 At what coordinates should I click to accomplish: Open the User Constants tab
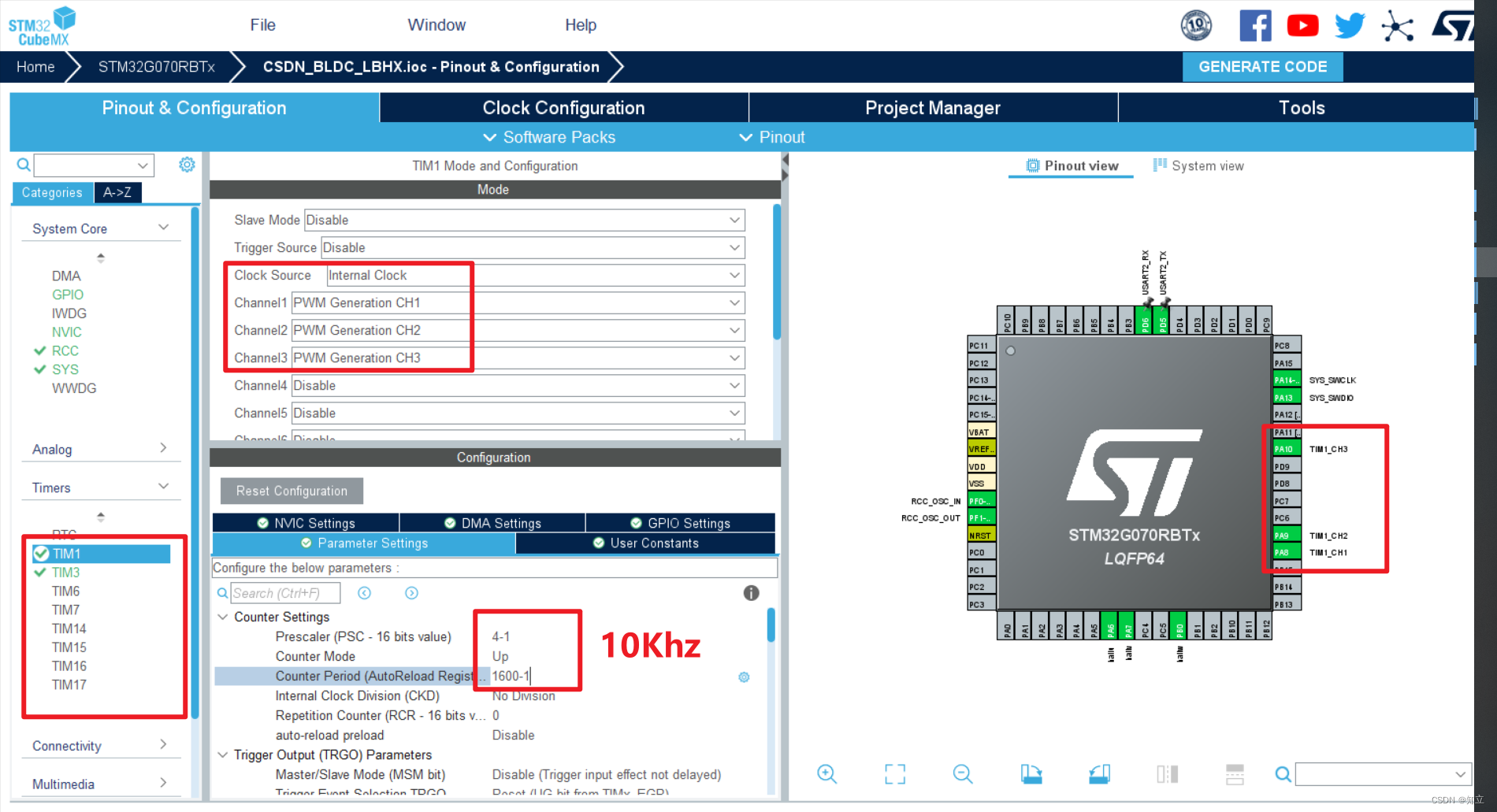(645, 543)
